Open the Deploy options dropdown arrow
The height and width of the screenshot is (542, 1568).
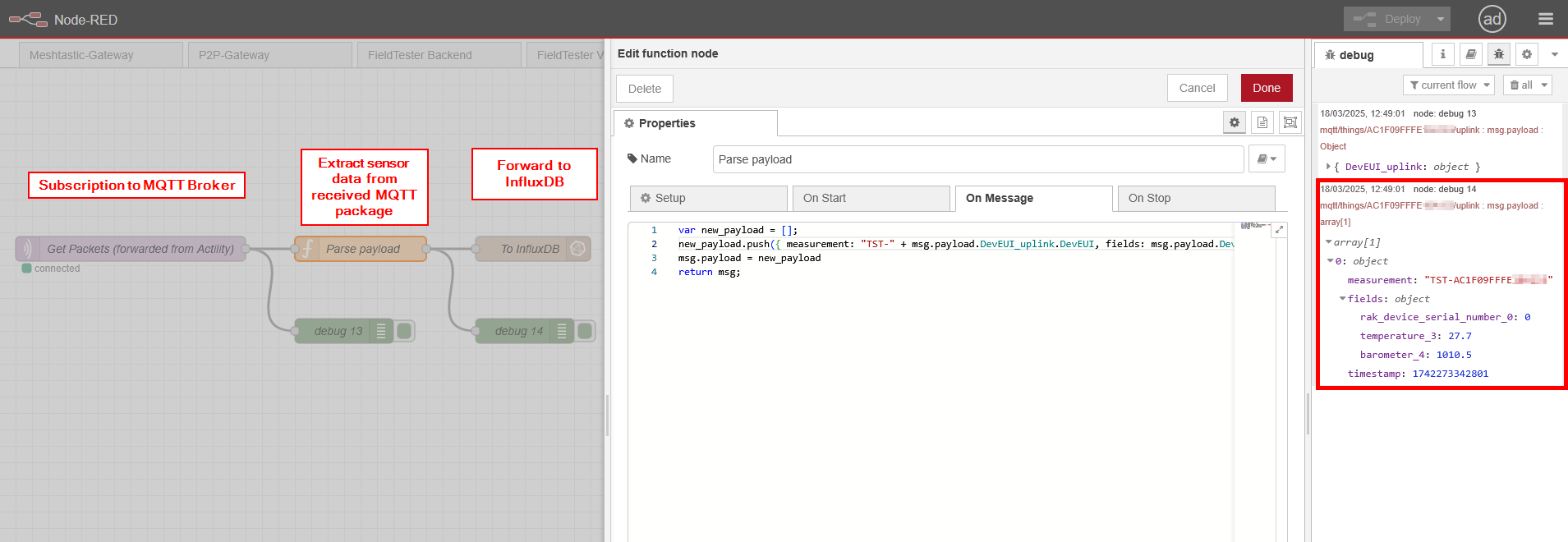[1441, 19]
